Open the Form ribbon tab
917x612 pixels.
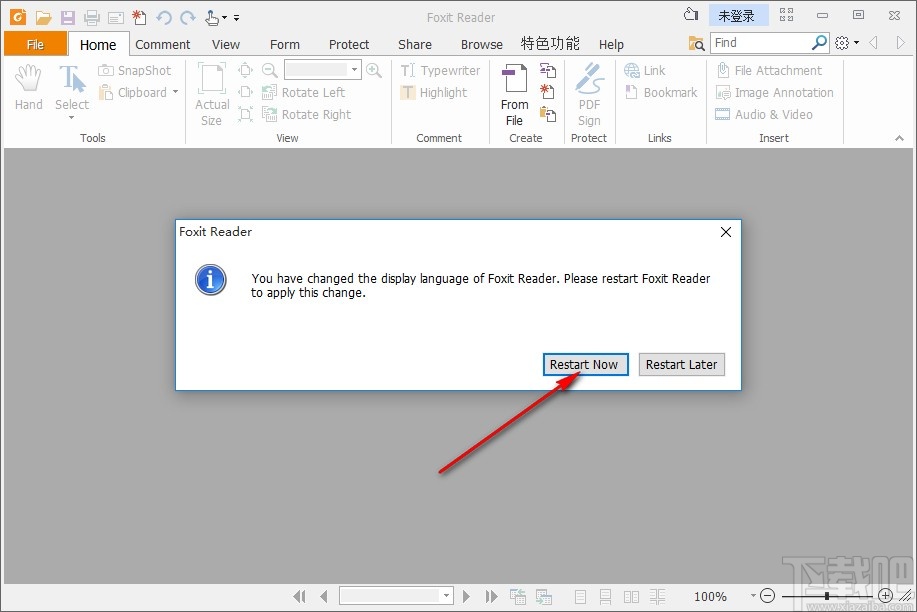285,44
